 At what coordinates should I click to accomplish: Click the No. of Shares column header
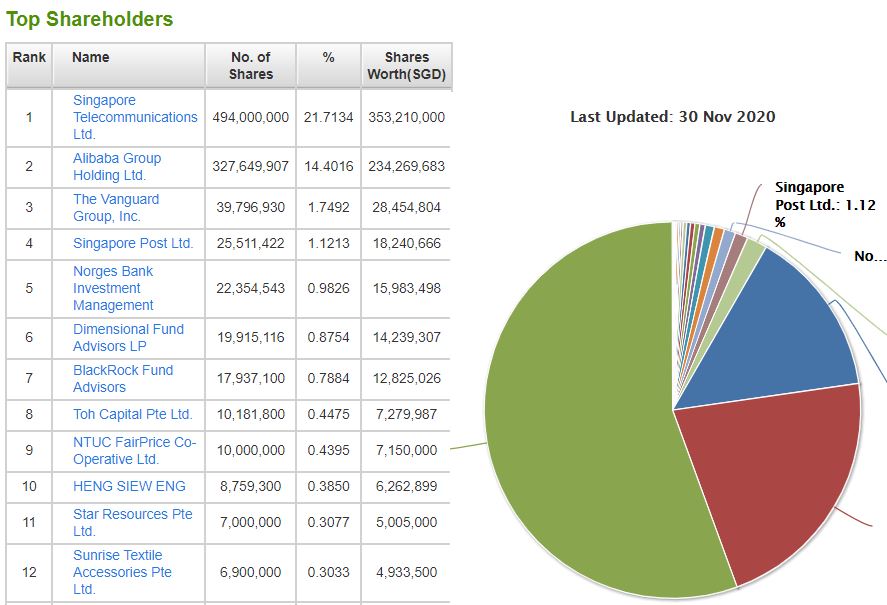(250, 66)
